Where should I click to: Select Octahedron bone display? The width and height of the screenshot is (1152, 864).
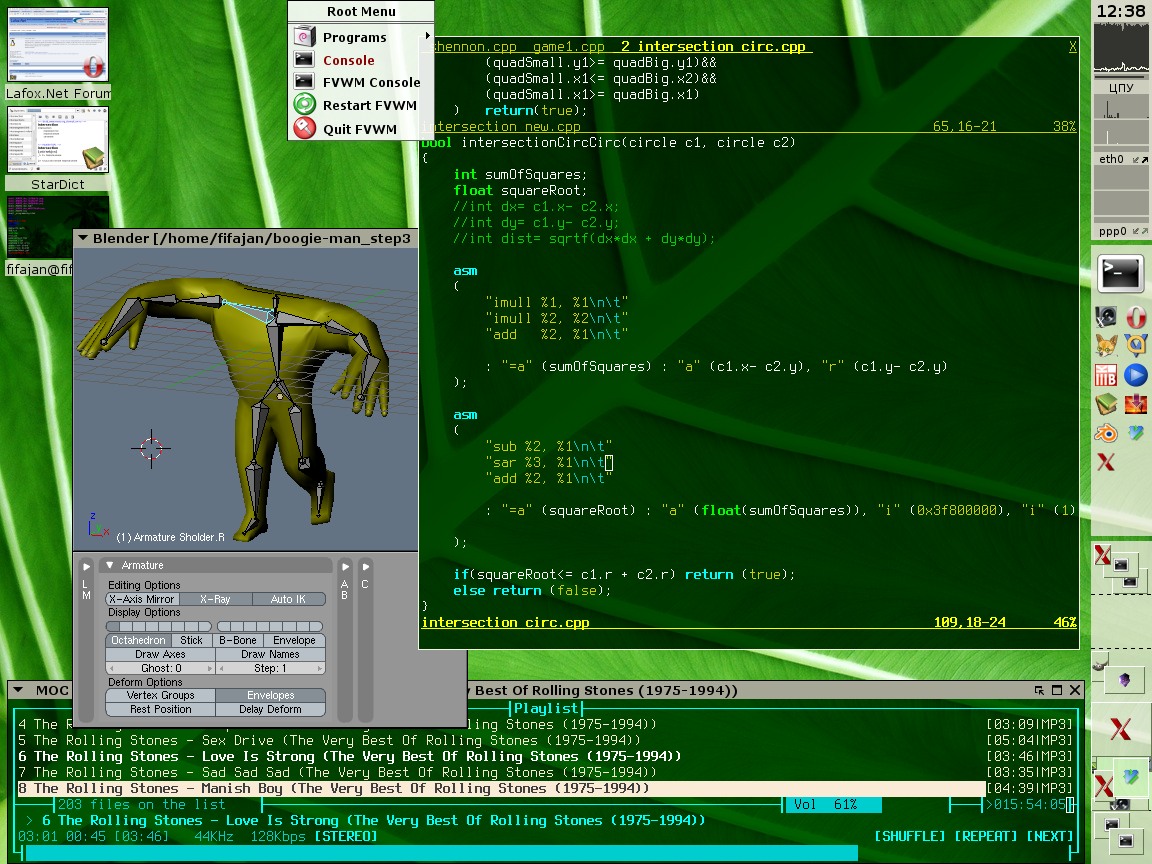coord(138,640)
